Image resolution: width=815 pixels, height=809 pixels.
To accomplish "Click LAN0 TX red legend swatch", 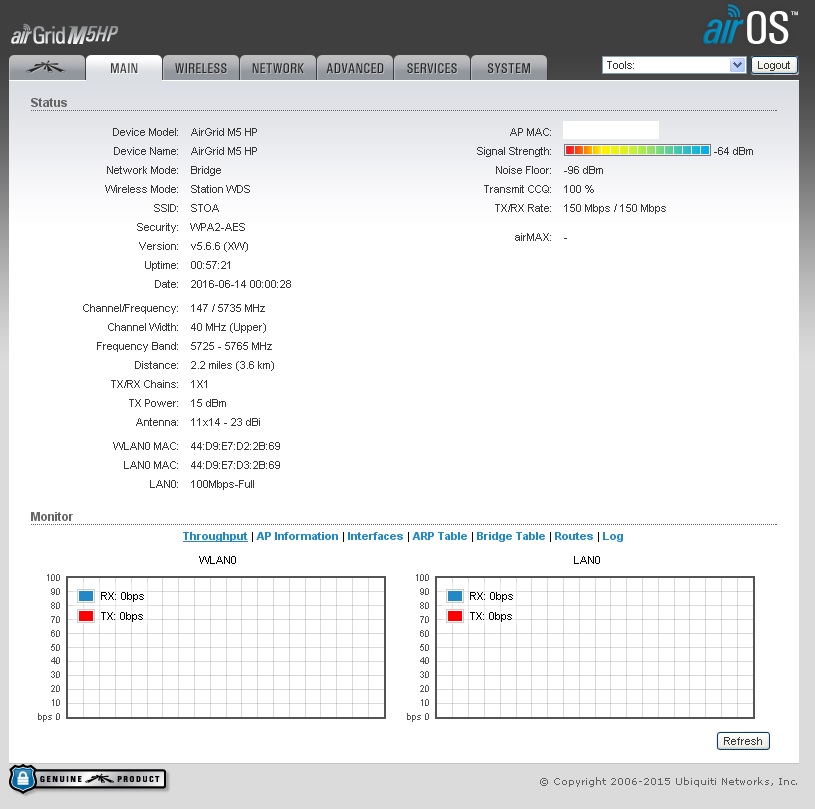I will (x=455, y=616).
